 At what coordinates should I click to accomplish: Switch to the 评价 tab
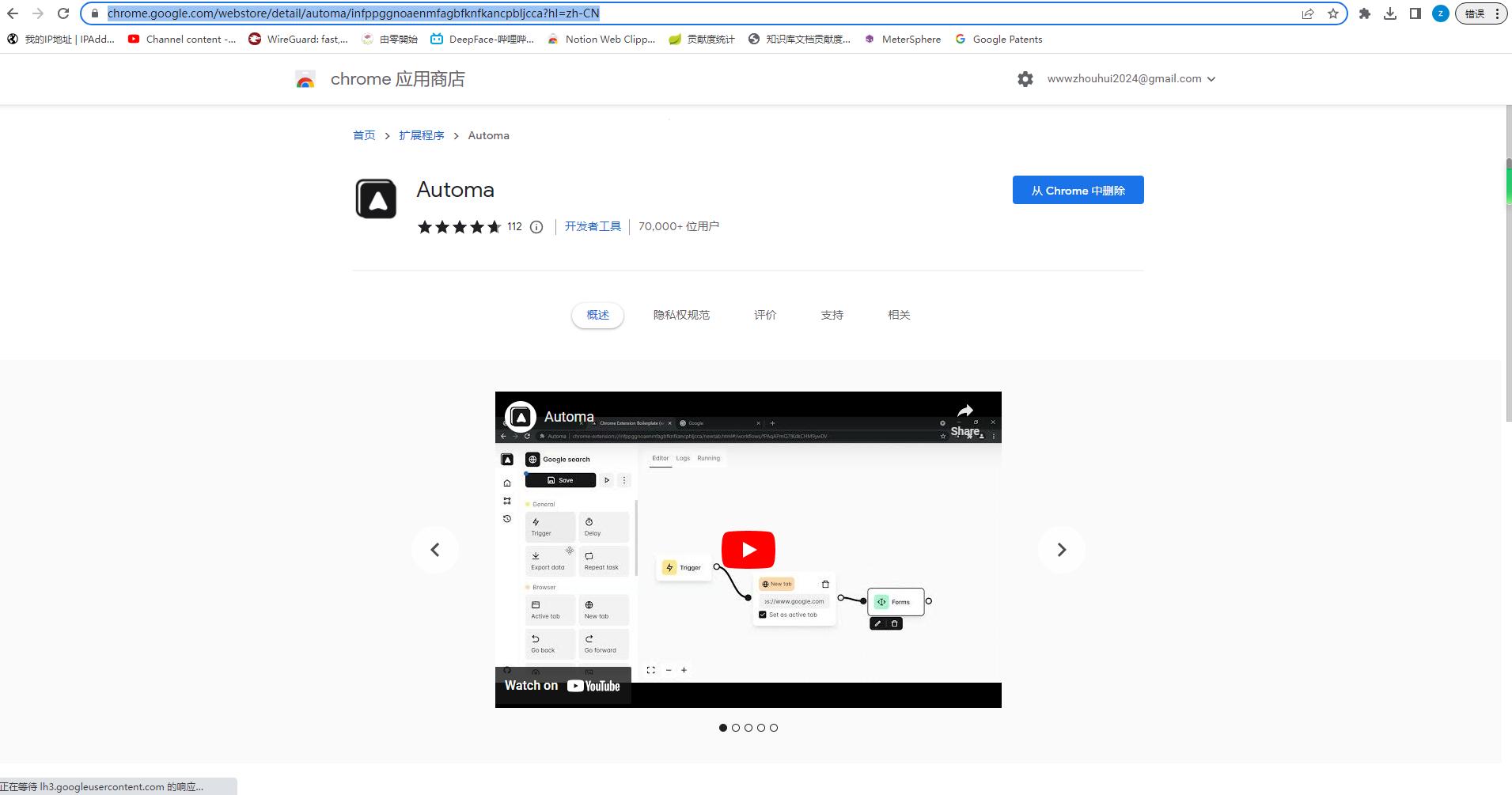point(764,314)
